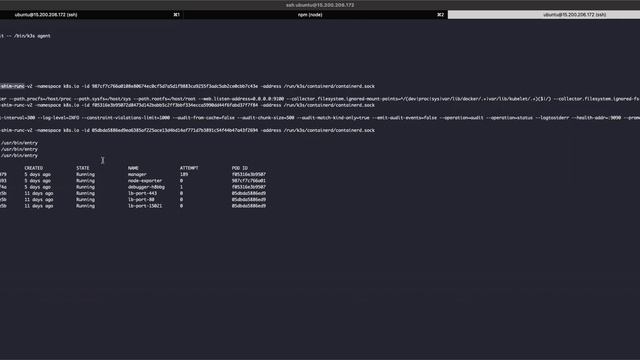The width and height of the screenshot is (640, 360).
Task: Click the debugger container name
Action: [146, 187]
